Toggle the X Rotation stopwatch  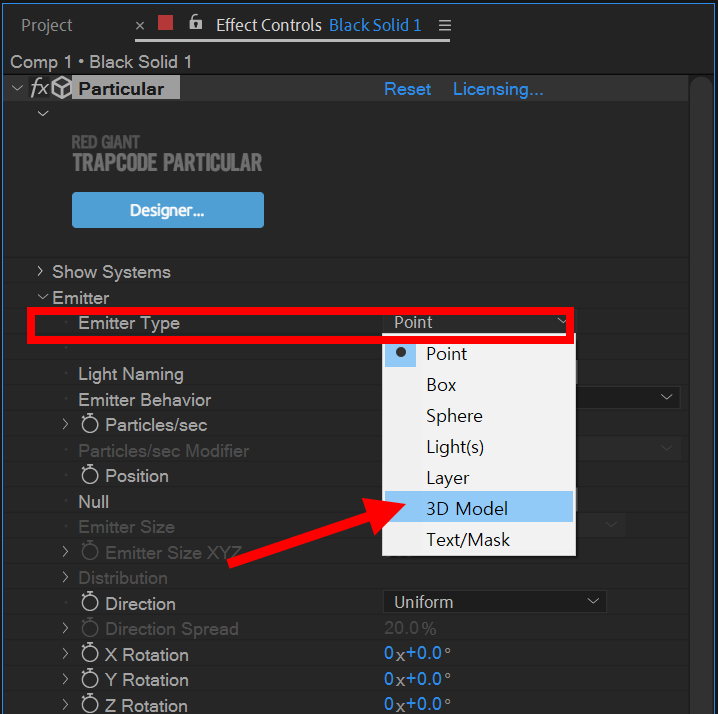90,653
